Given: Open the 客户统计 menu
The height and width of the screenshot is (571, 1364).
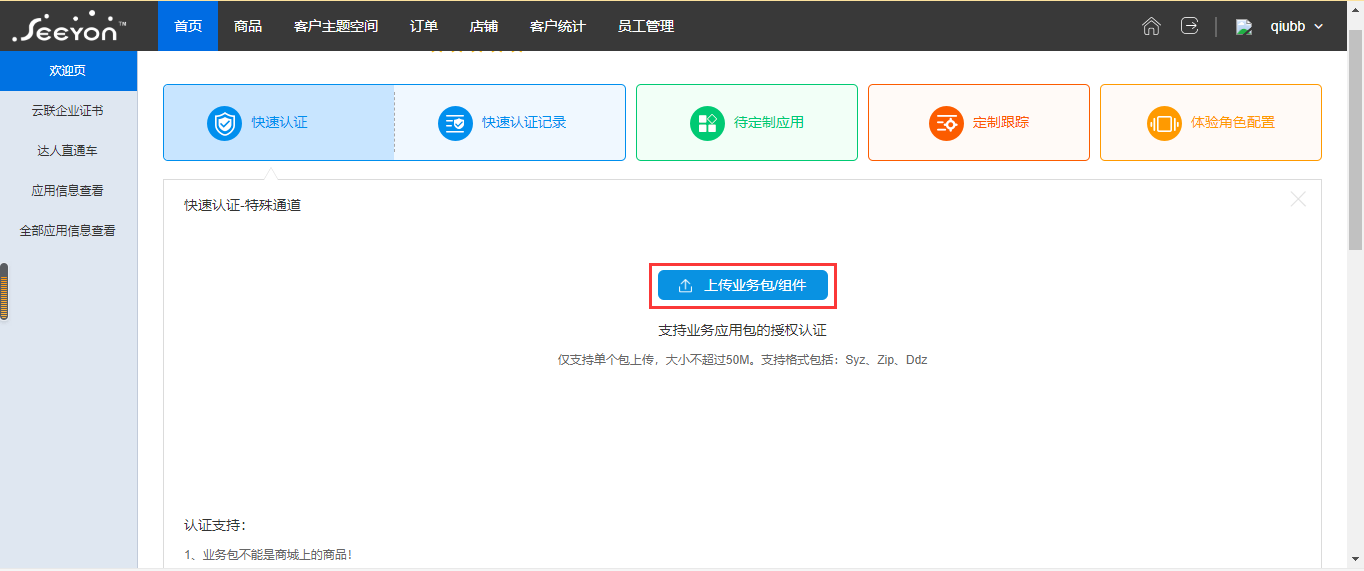Looking at the screenshot, I should pyautogui.click(x=558, y=26).
